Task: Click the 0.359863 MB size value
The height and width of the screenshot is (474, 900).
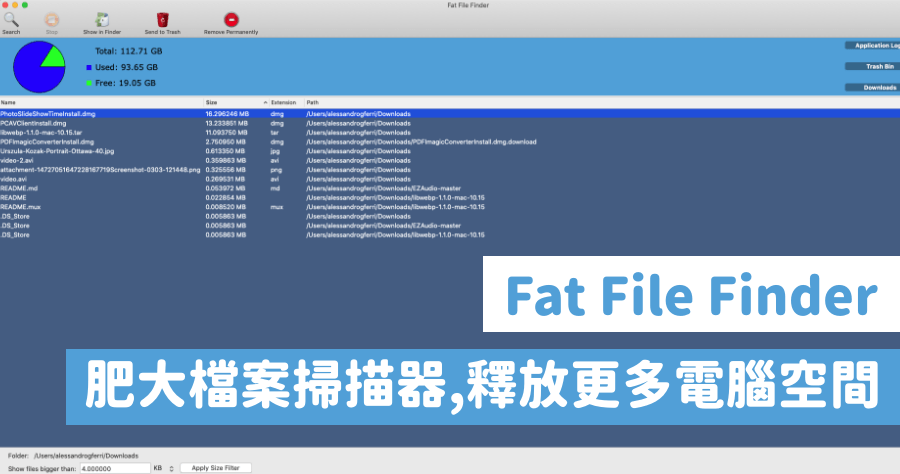Action: point(226,160)
